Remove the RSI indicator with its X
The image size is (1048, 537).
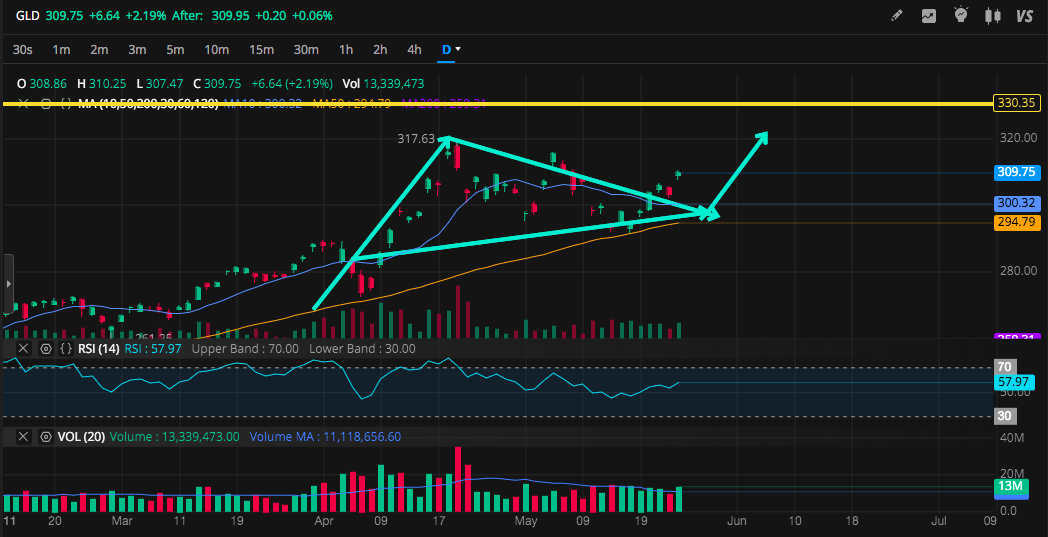pyautogui.click(x=23, y=348)
